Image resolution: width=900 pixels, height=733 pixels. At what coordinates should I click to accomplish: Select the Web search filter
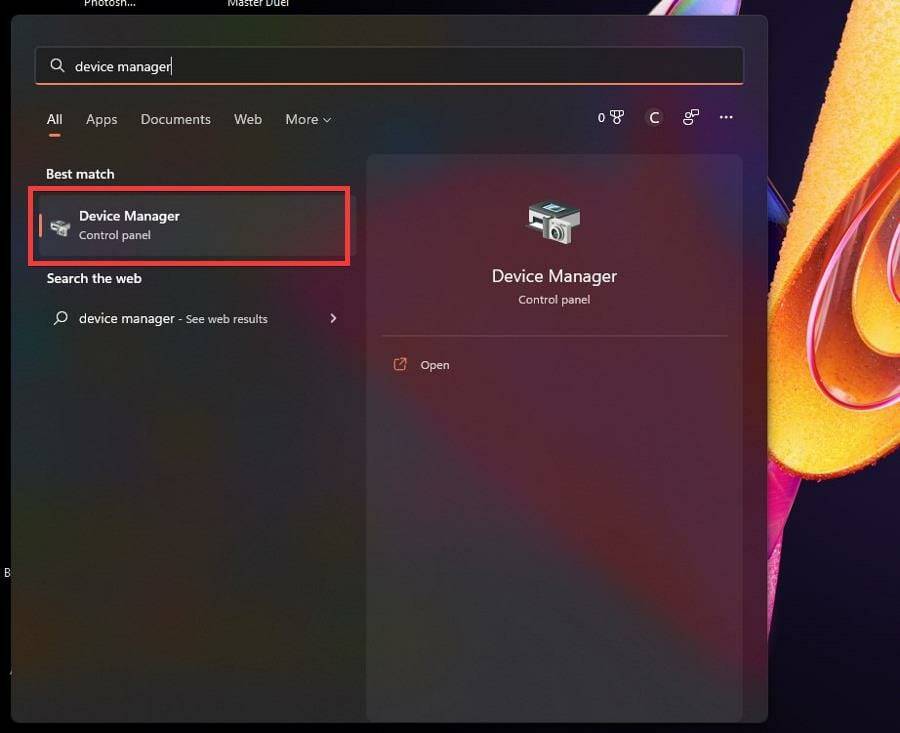pyautogui.click(x=247, y=119)
